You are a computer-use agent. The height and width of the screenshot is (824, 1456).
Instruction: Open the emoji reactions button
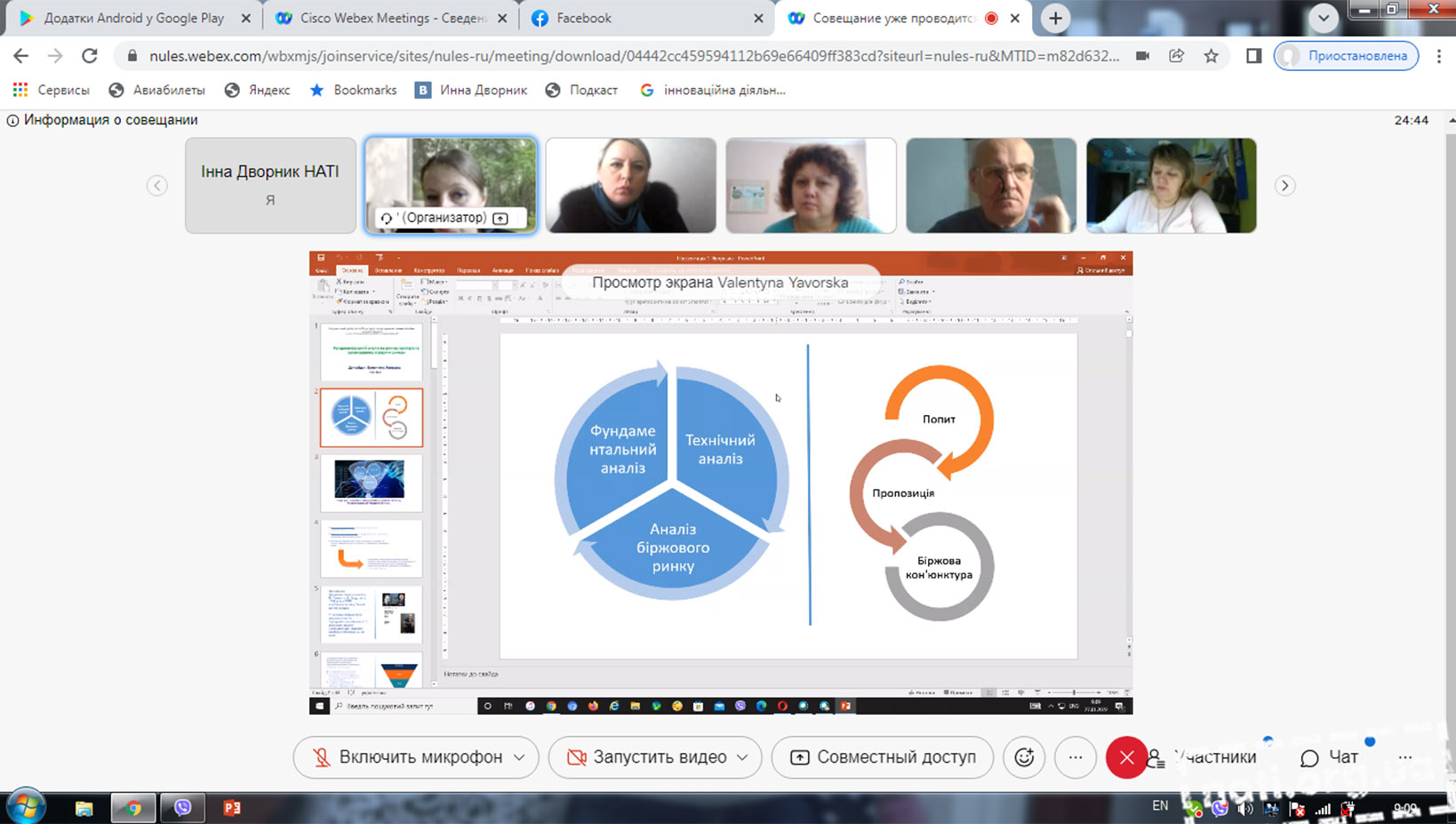coord(1024,757)
